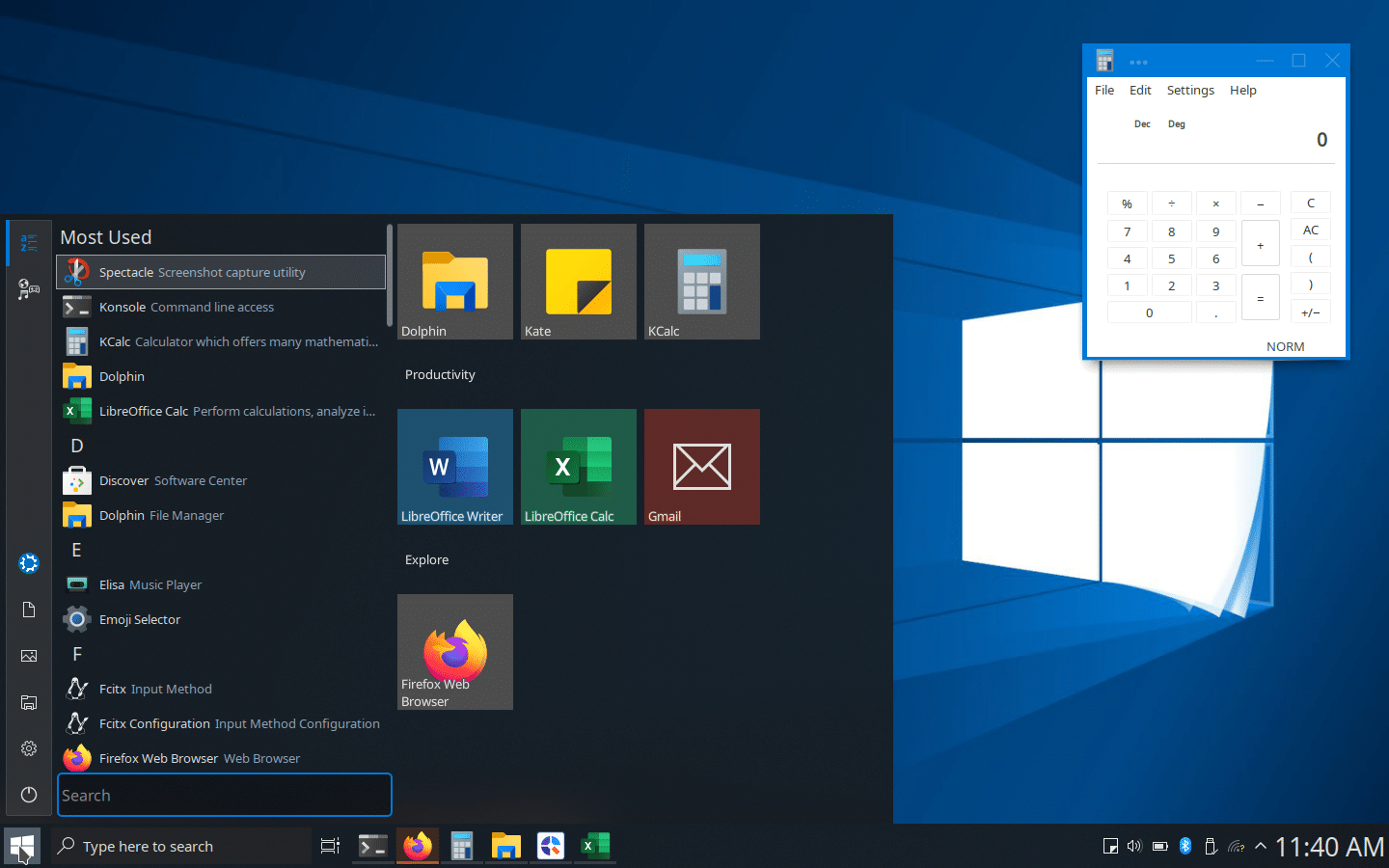Launch Fcitx Input Method
The height and width of the screenshot is (868, 1389).
[x=221, y=689]
